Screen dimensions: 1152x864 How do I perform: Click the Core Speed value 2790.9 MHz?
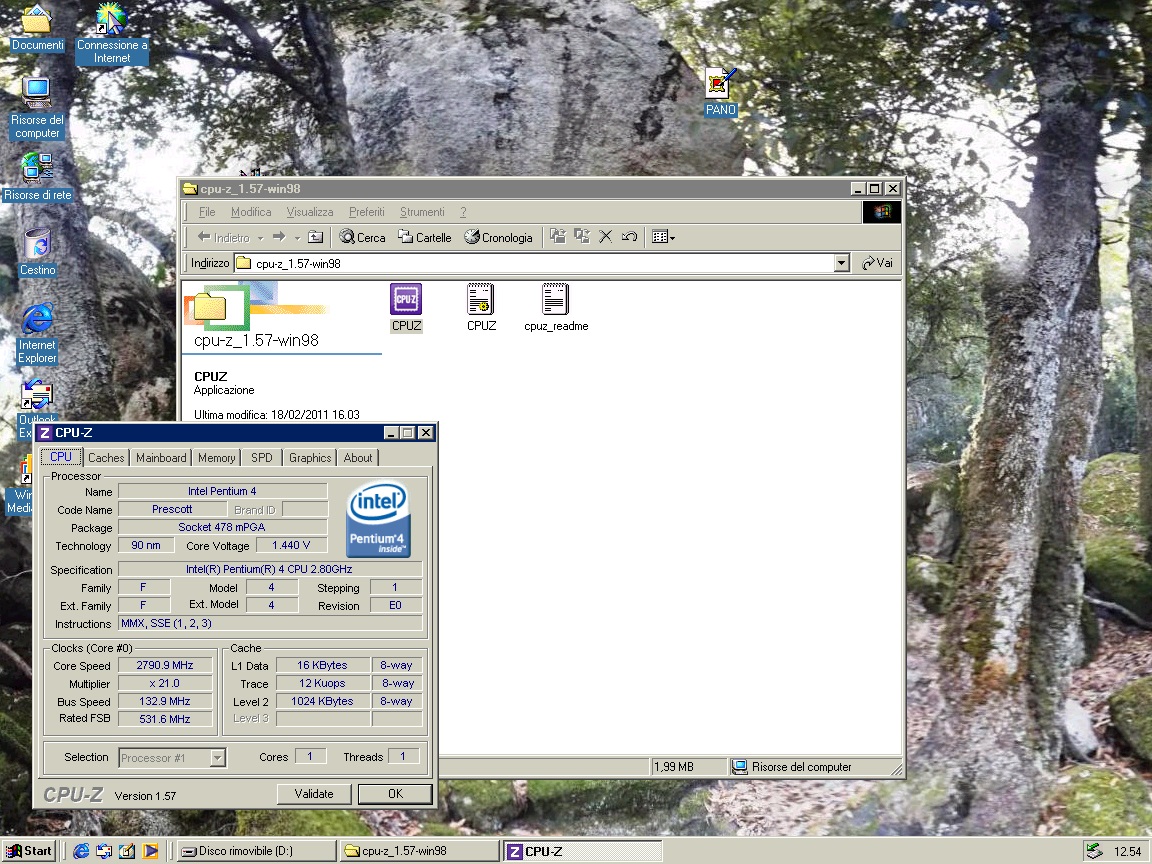165,665
